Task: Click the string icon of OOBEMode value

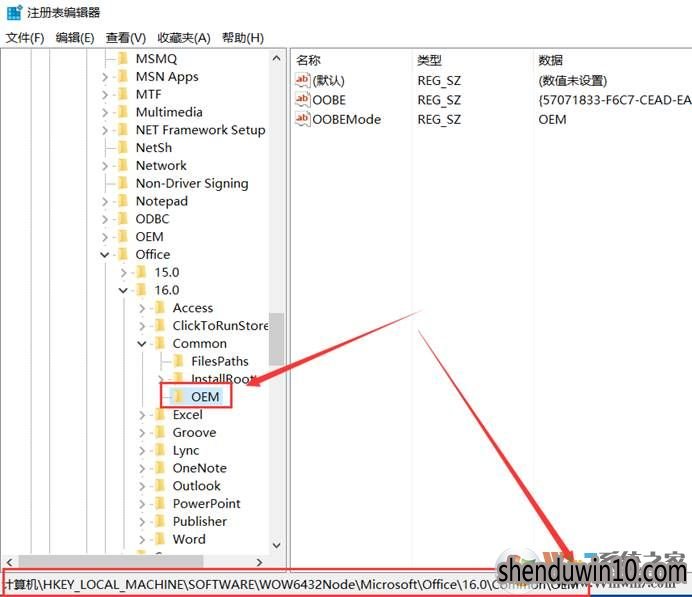Action: click(302, 119)
